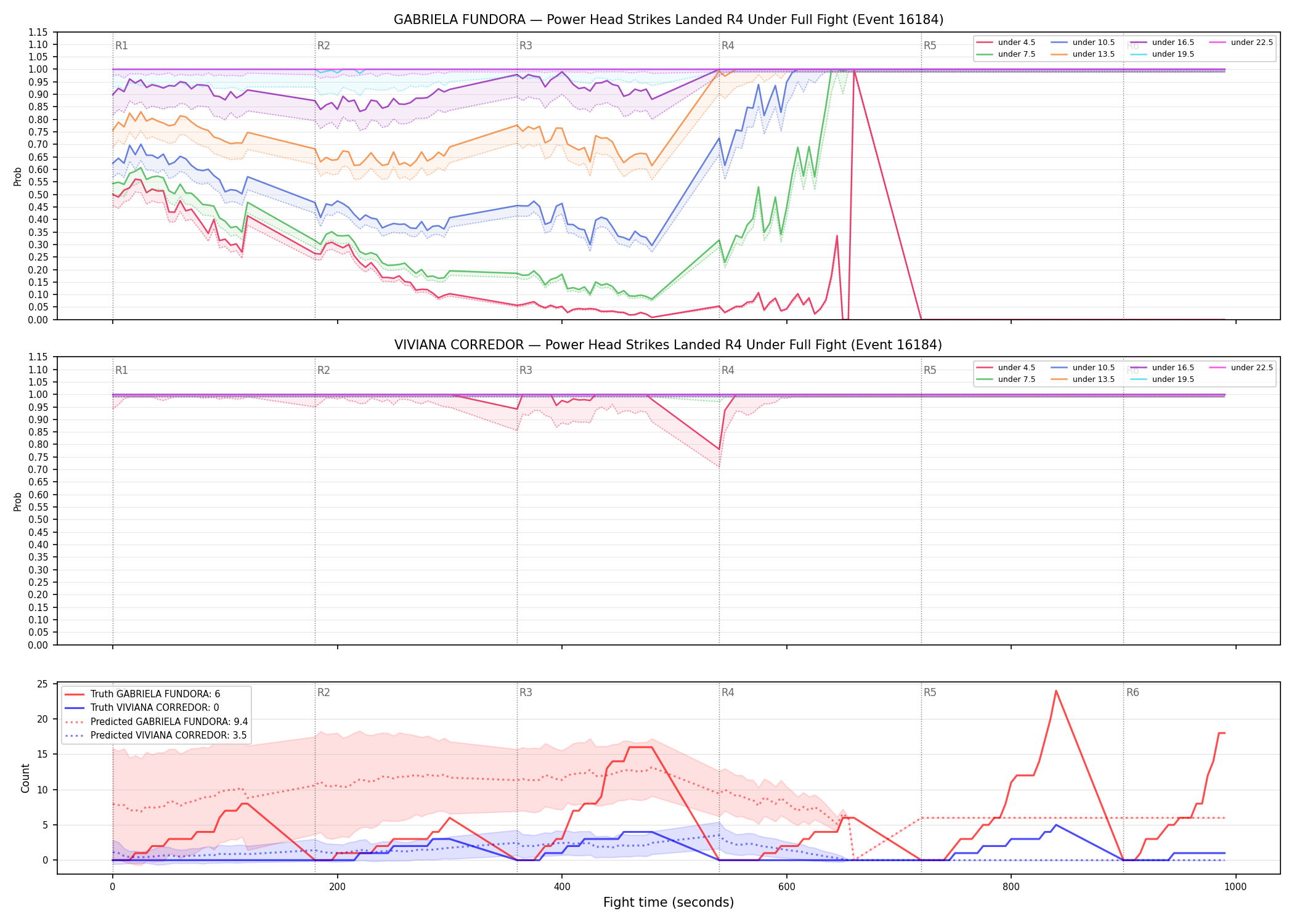The image size is (1294, 924).
Task: Click 'Predicted GABRIELA FUNDORA: 9.4' legend entry
Action: (x=157, y=722)
